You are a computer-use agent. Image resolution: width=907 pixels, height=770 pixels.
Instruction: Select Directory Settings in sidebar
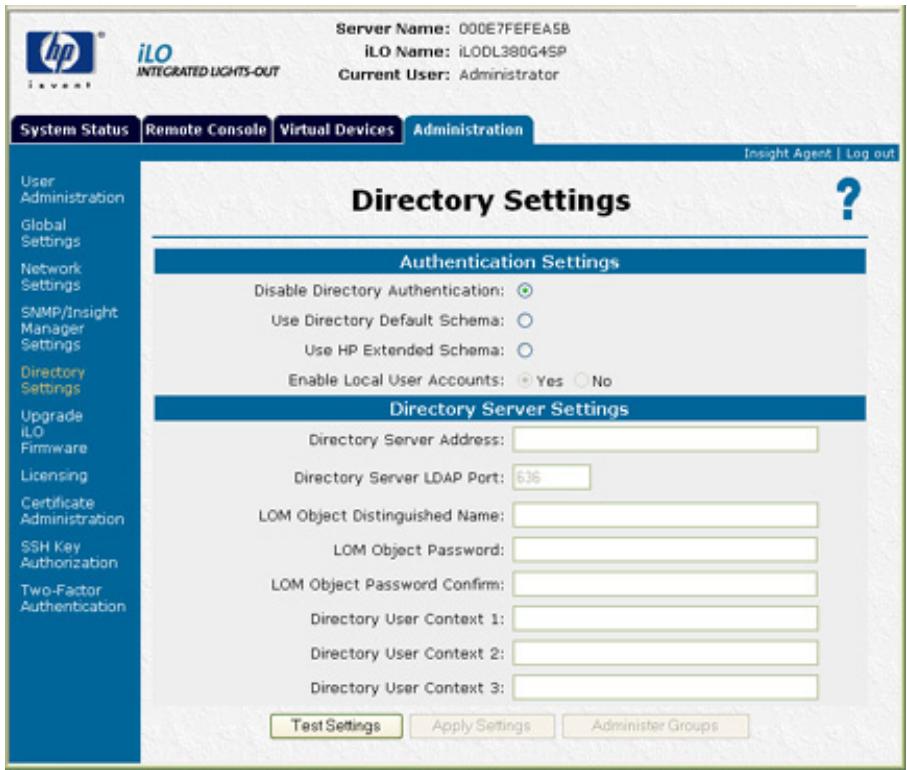point(53,380)
